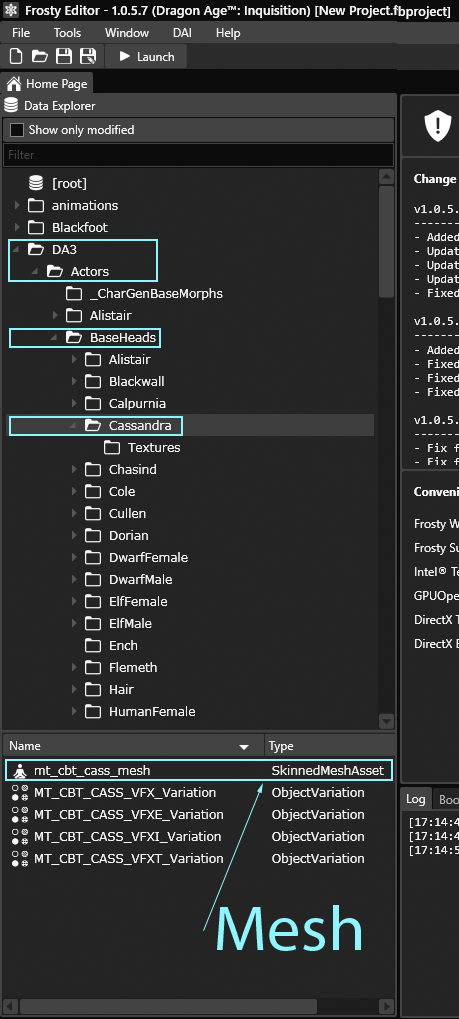
Task: Expand the Blackwall folder
Action: 75,381
